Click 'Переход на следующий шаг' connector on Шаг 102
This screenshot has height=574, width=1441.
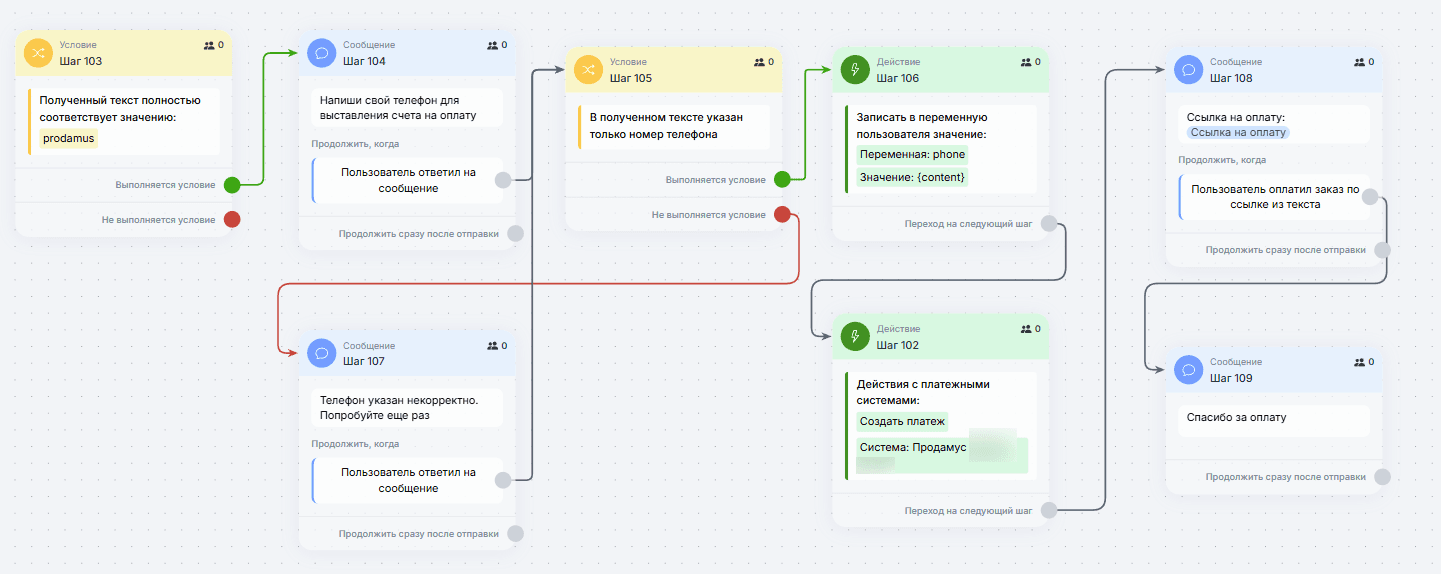(1049, 510)
